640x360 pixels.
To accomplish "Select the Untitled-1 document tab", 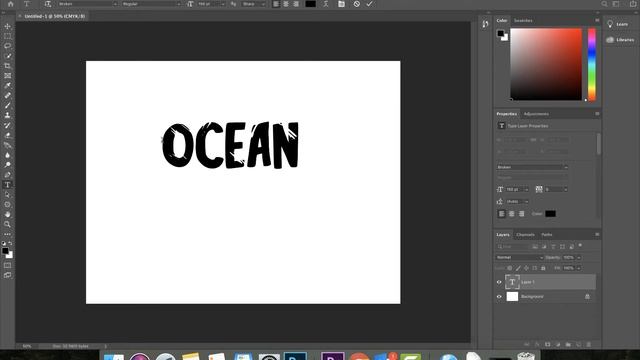I will pos(54,16).
